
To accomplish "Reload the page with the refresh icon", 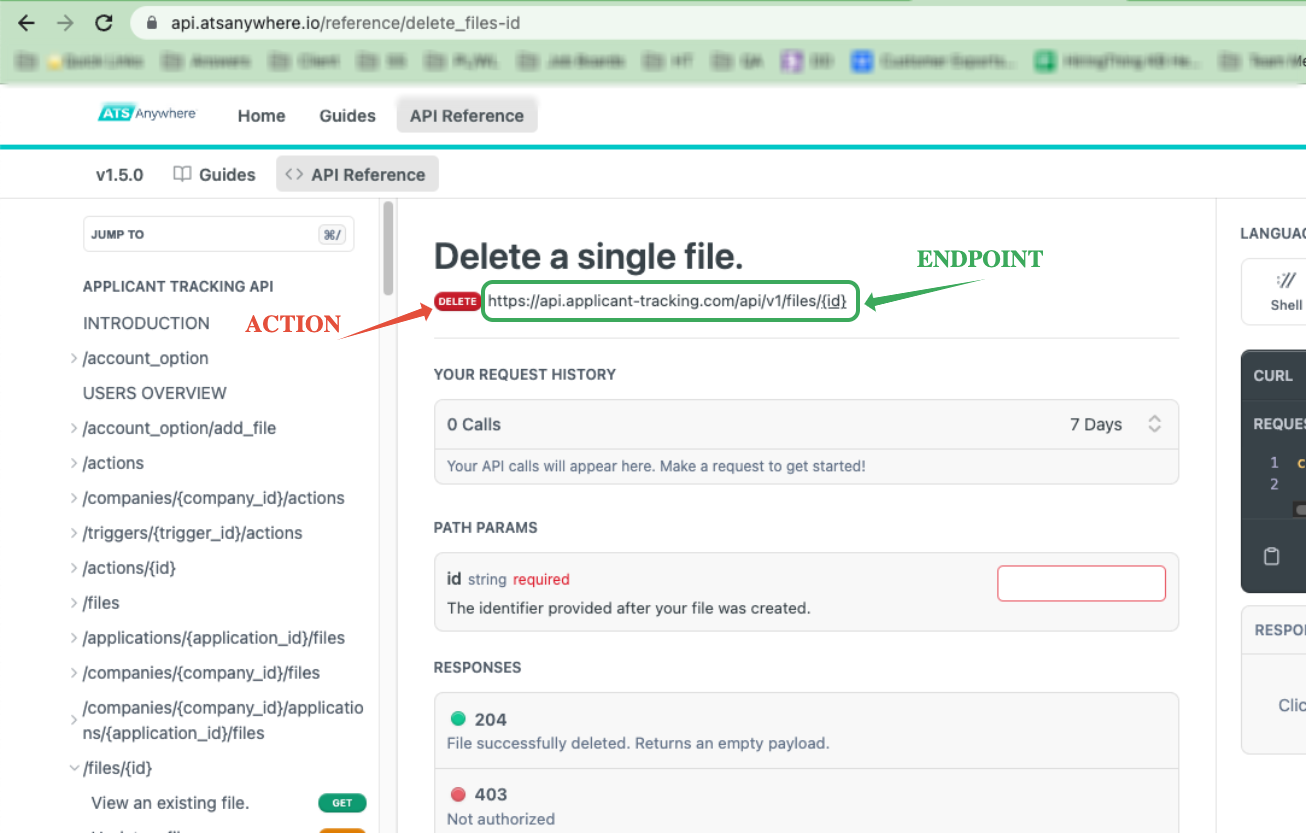I will coord(103,23).
